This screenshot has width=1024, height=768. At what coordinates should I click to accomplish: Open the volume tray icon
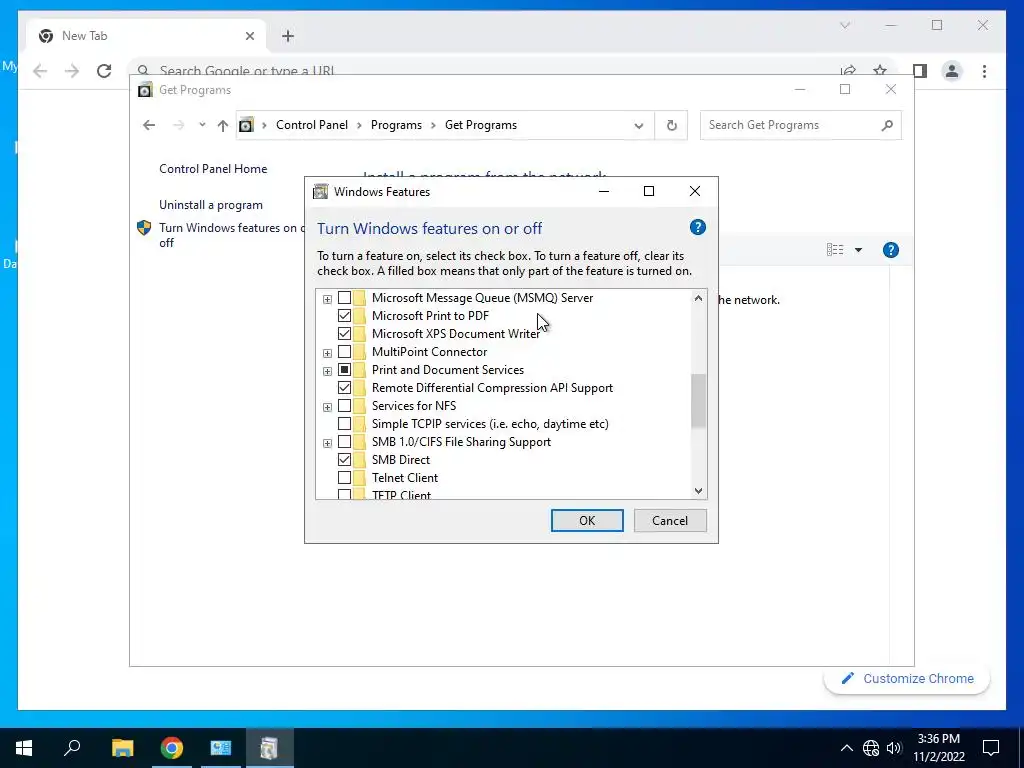[894, 748]
